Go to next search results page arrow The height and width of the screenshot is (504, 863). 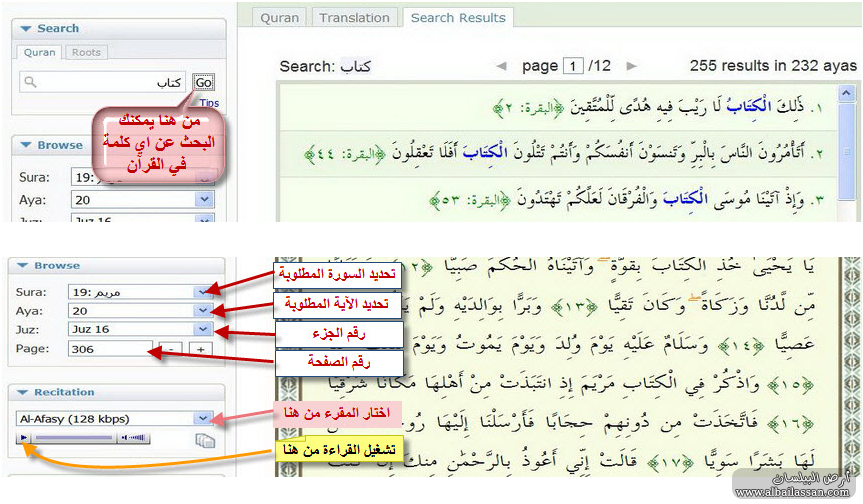(631, 66)
